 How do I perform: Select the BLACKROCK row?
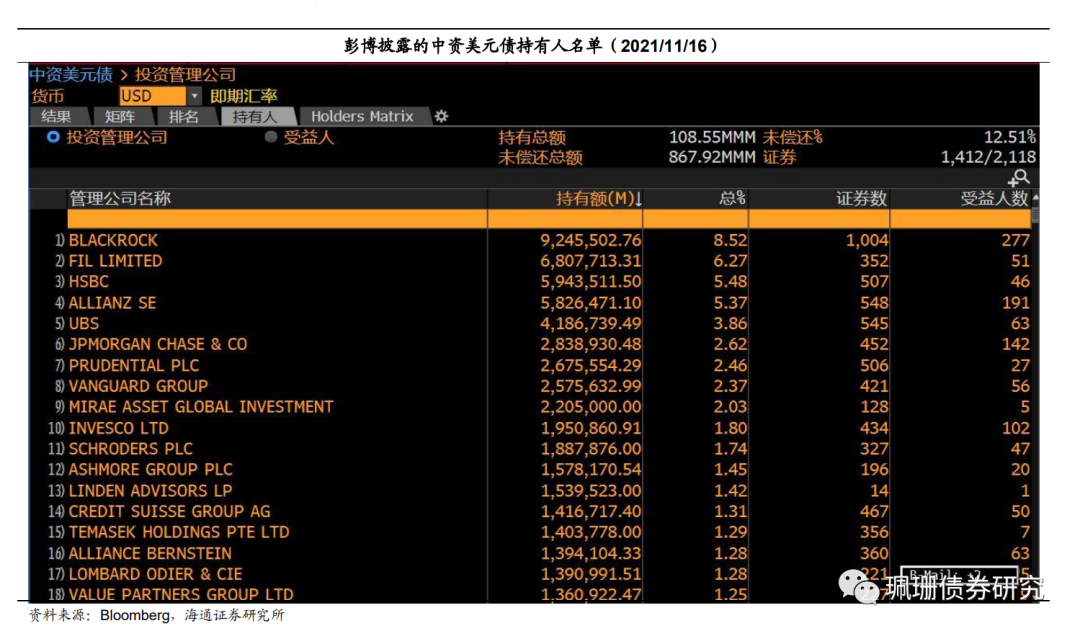click(x=530, y=240)
